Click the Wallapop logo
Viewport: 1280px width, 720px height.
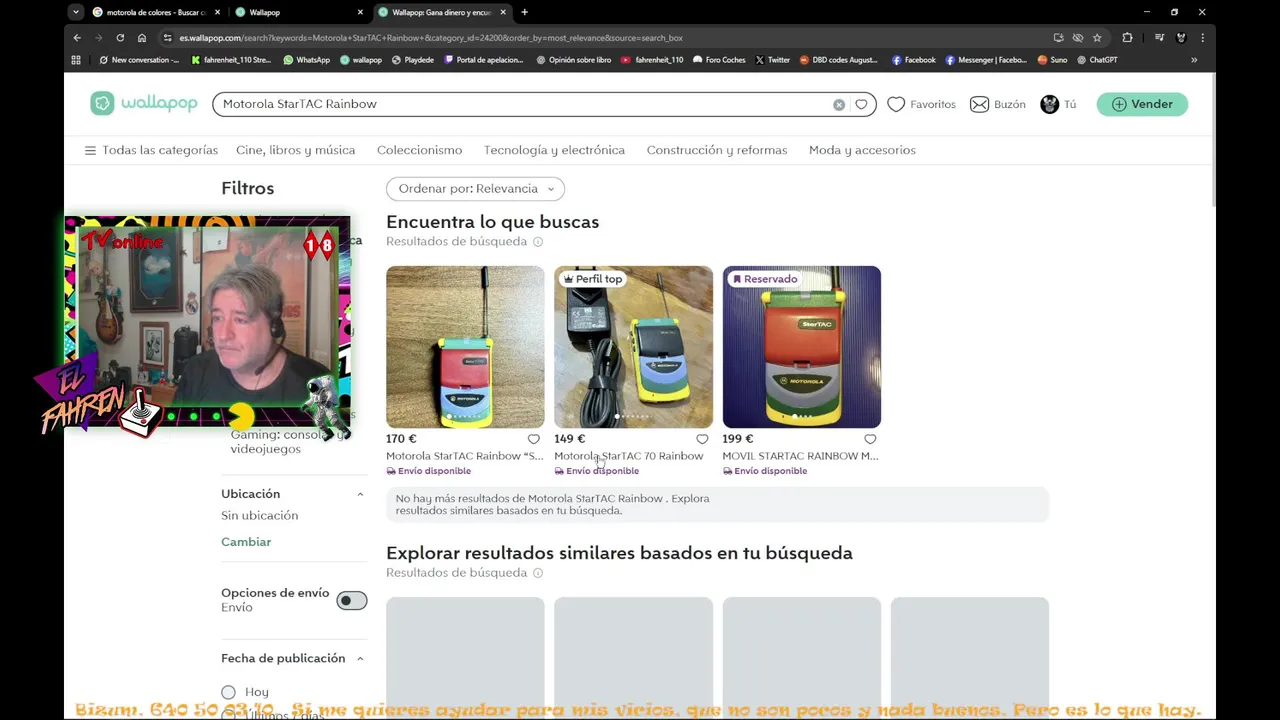coord(144,104)
